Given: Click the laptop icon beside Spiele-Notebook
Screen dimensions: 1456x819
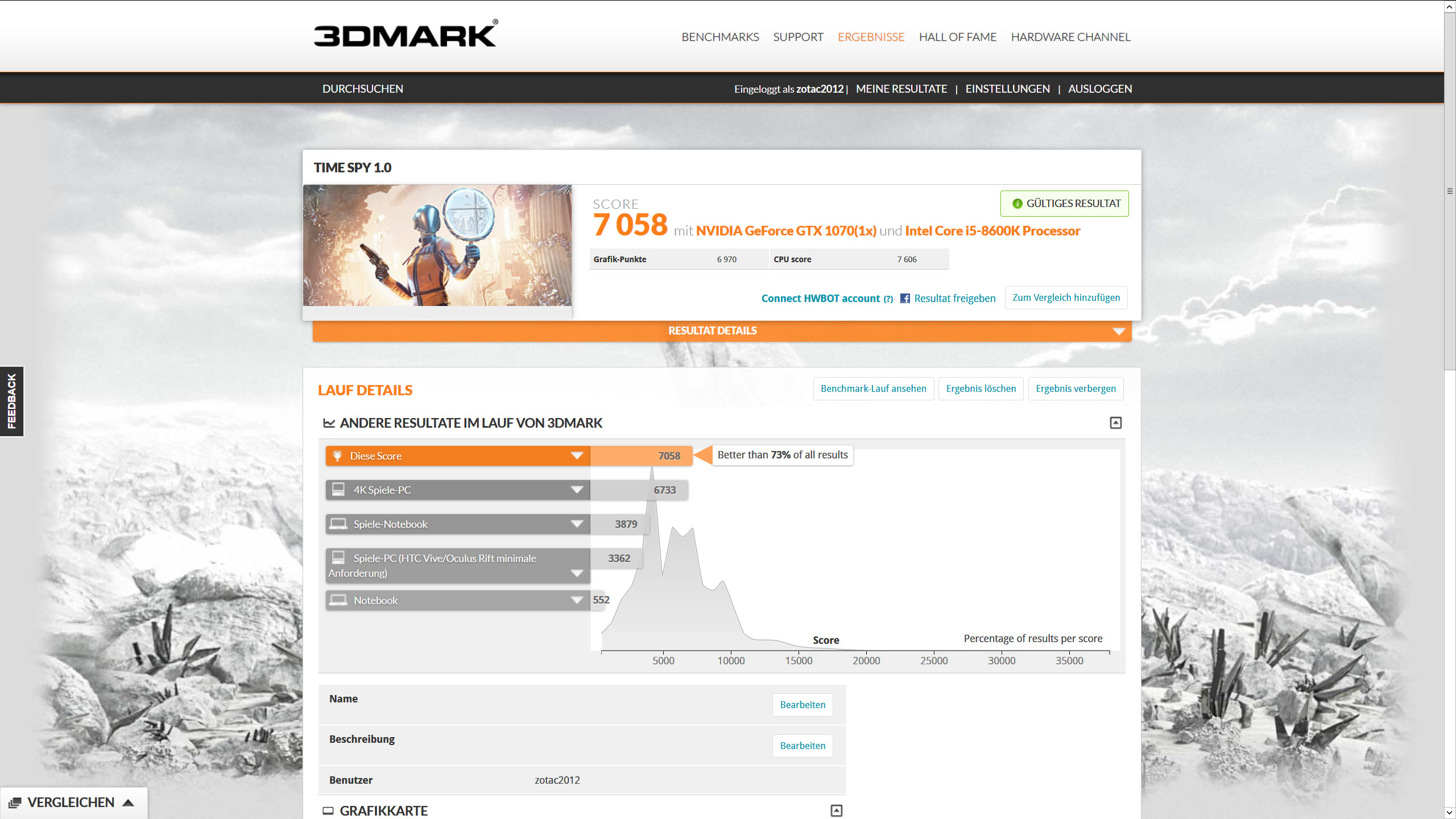Looking at the screenshot, I should click(338, 523).
